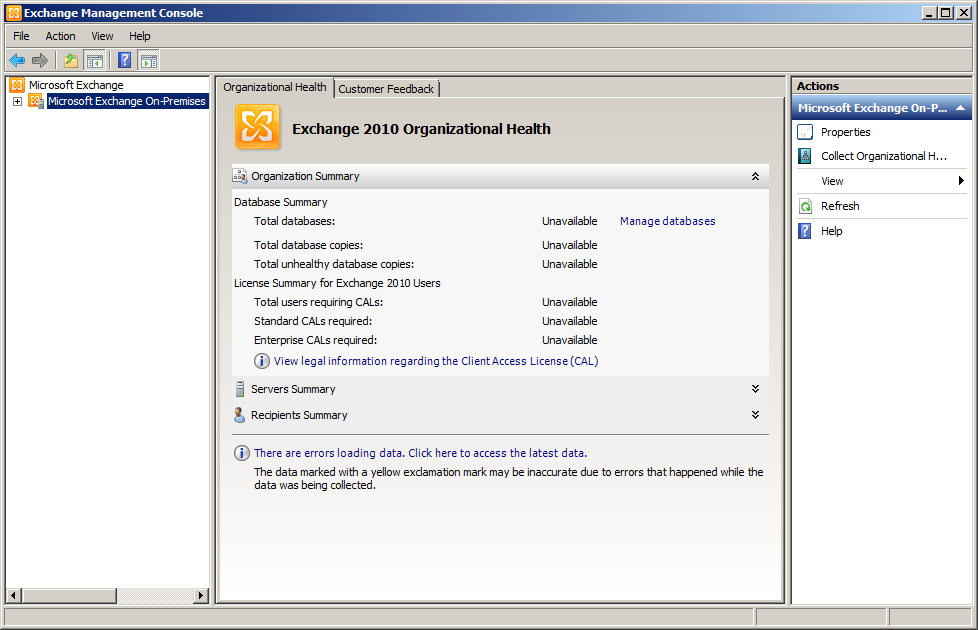Click the green Refresh icon in Actions
The width and height of the screenshot is (978, 630).
coord(805,206)
